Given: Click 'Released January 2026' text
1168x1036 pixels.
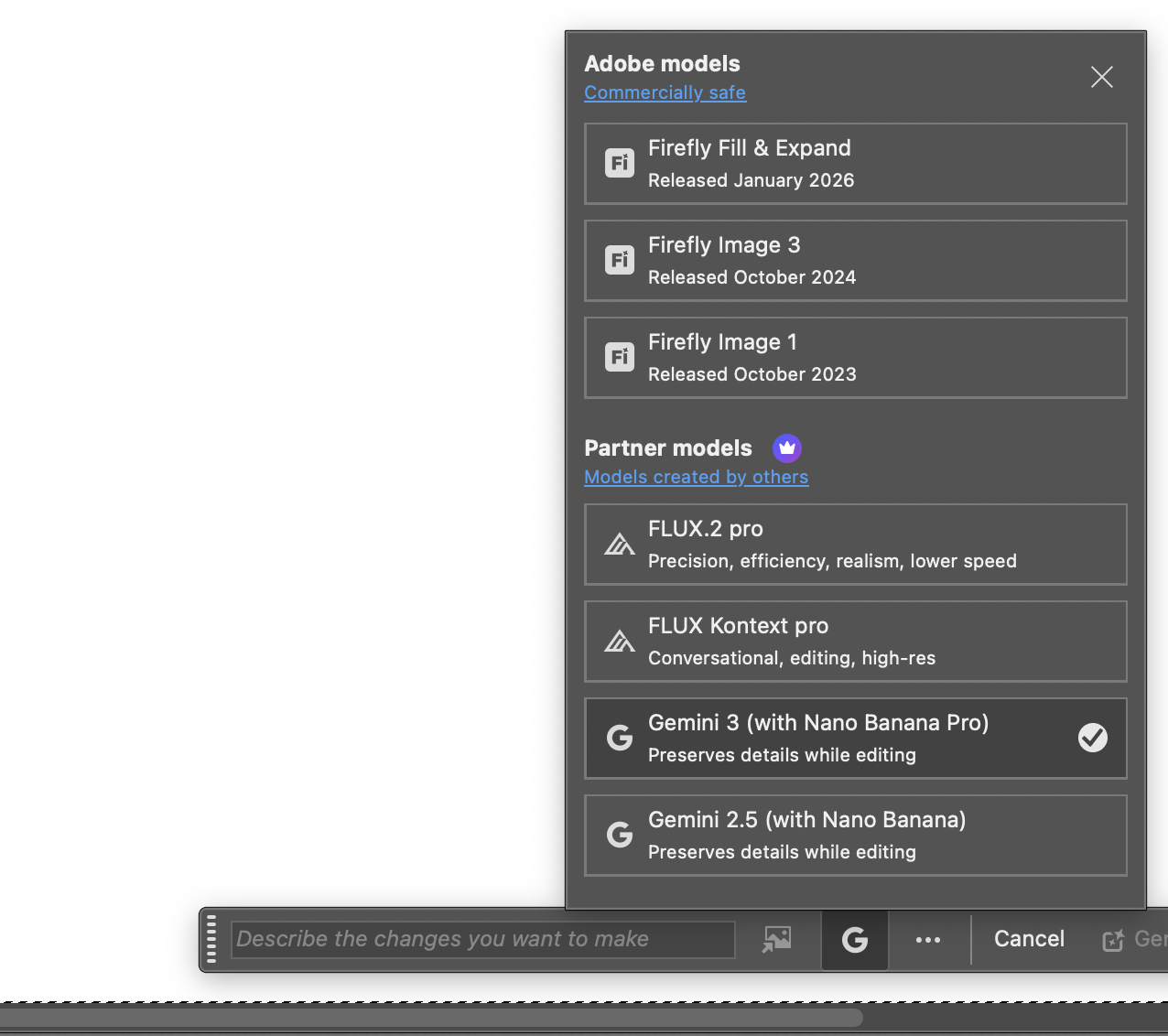Looking at the screenshot, I should pos(752,180).
